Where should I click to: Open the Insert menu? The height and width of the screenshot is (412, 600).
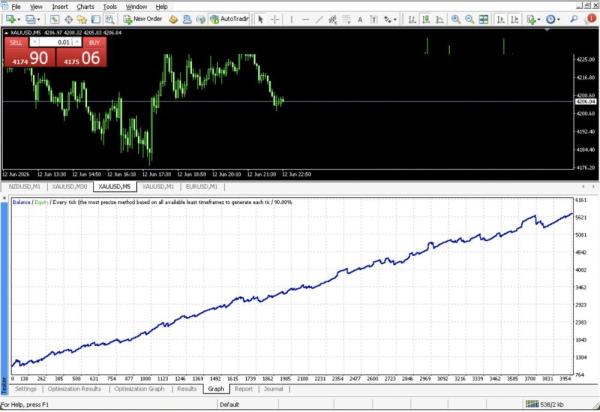(x=60, y=7)
